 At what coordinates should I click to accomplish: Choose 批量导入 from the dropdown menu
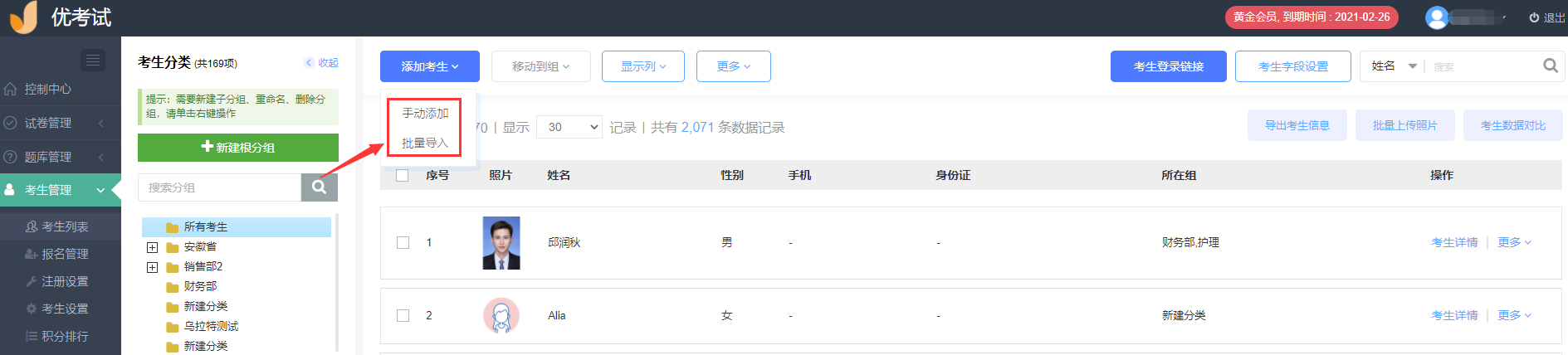pos(425,143)
